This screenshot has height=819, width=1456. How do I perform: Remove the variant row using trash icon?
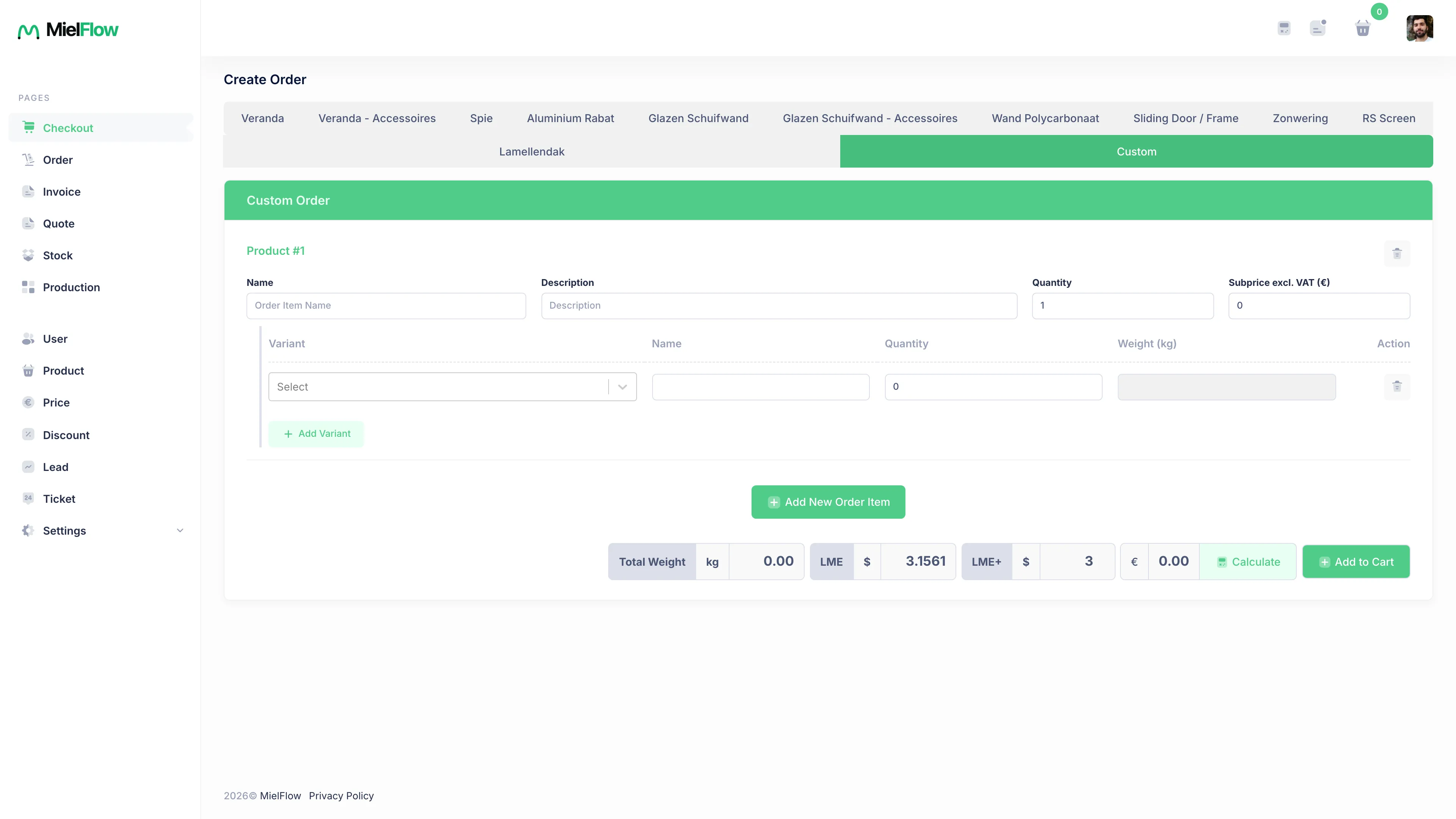[x=1397, y=386]
